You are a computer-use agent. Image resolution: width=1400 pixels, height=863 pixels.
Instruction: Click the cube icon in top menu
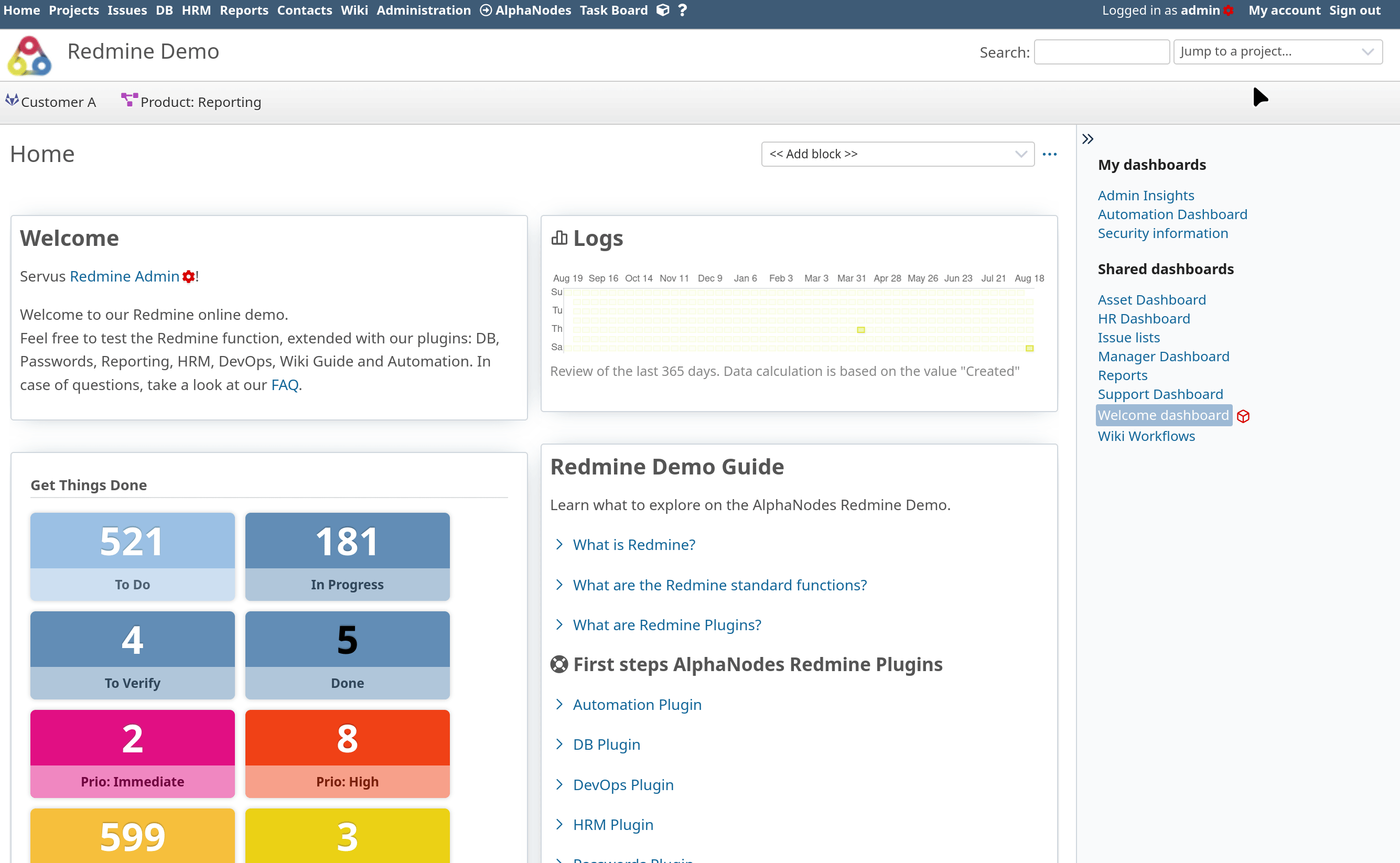tap(662, 10)
